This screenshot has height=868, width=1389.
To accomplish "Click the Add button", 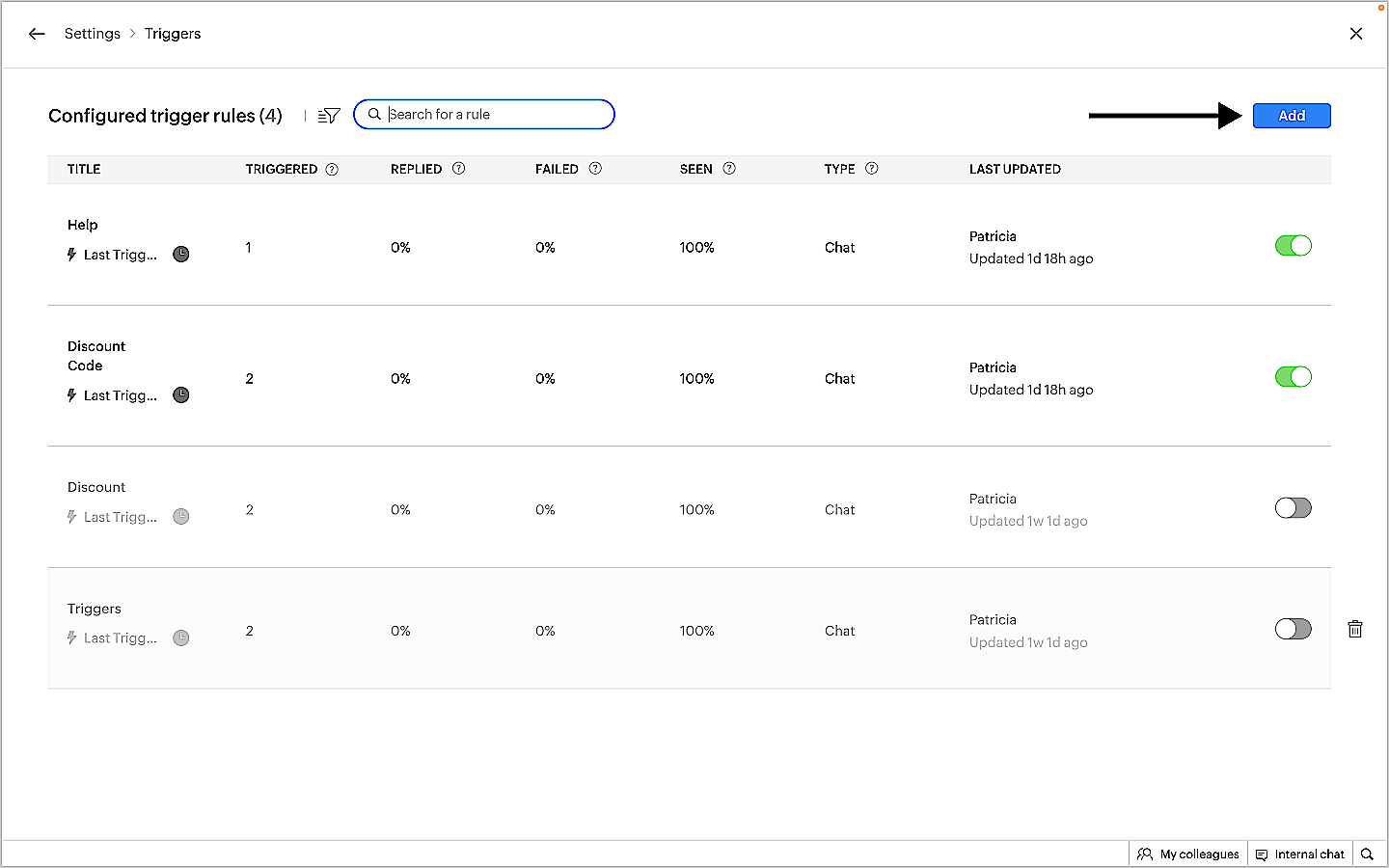I will [1292, 116].
